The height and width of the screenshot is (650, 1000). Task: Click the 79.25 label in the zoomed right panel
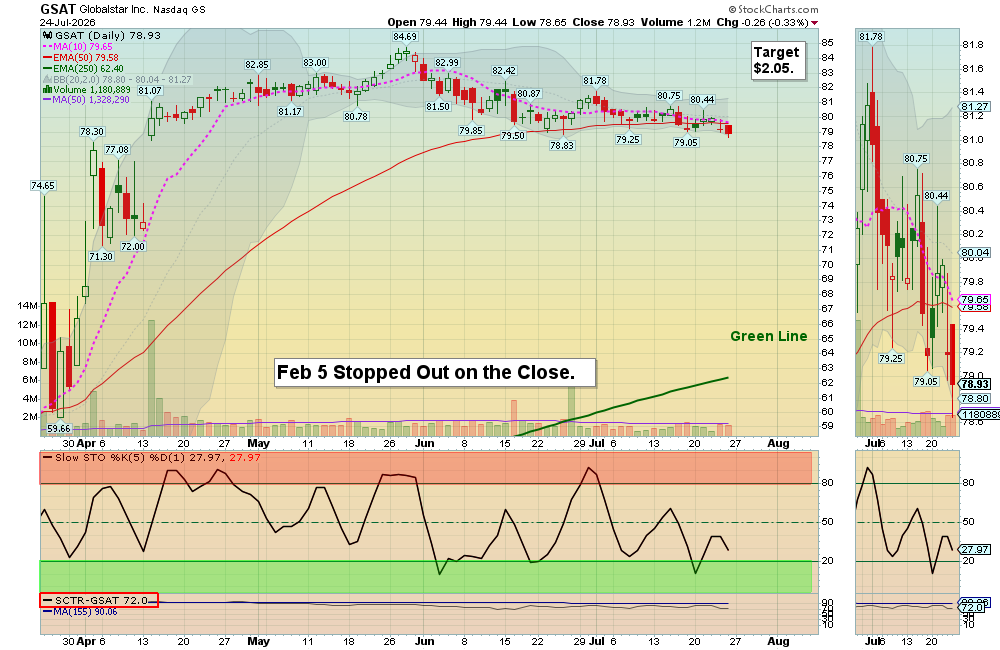pyautogui.click(x=891, y=358)
